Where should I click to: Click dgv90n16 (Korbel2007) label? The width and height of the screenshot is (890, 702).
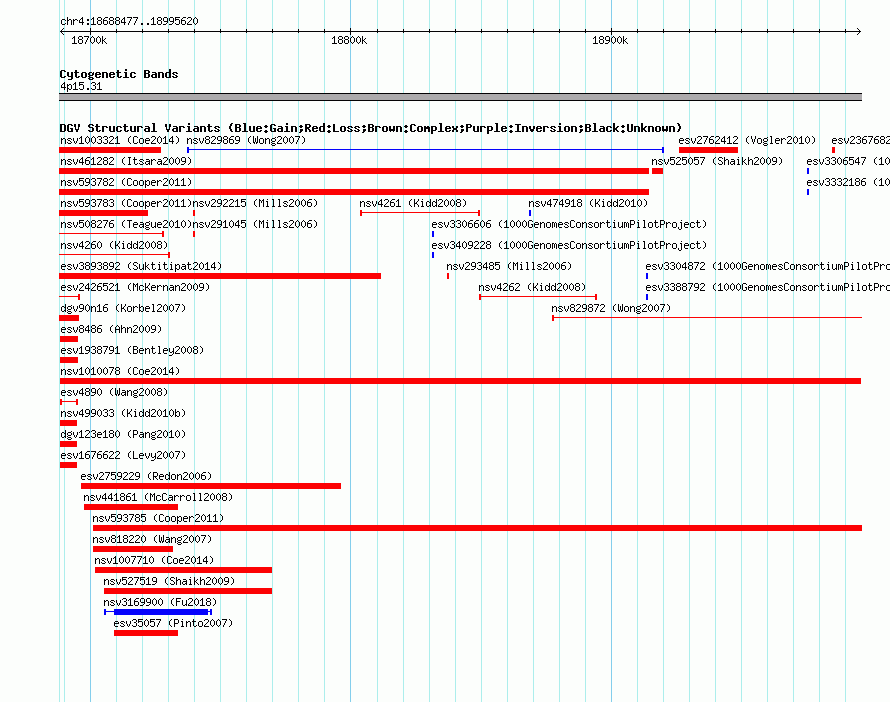[123, 308]
